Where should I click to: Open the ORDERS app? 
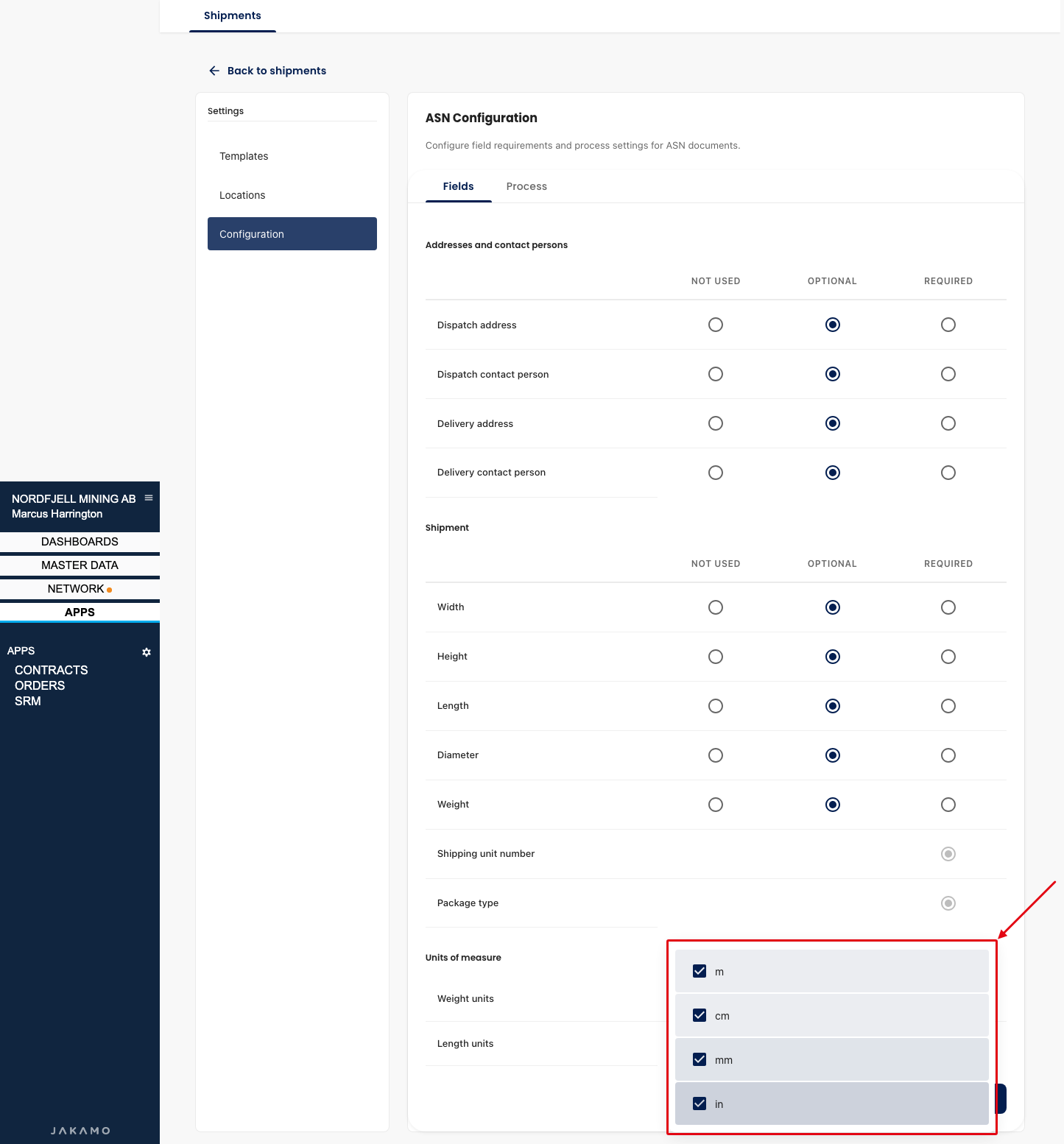coord(40,685)
